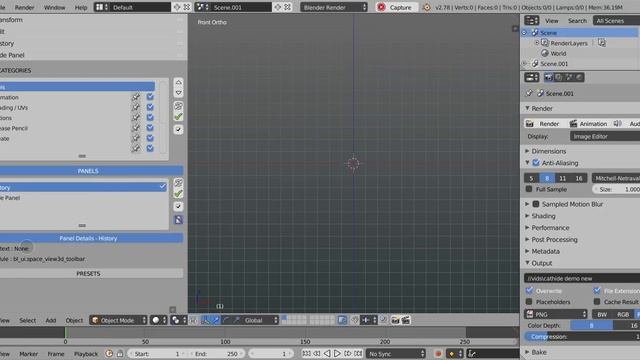Click the Blender logo icon in the info header
Image resolution: width=640 pixels, height=360 pixels.
point(427,7)
